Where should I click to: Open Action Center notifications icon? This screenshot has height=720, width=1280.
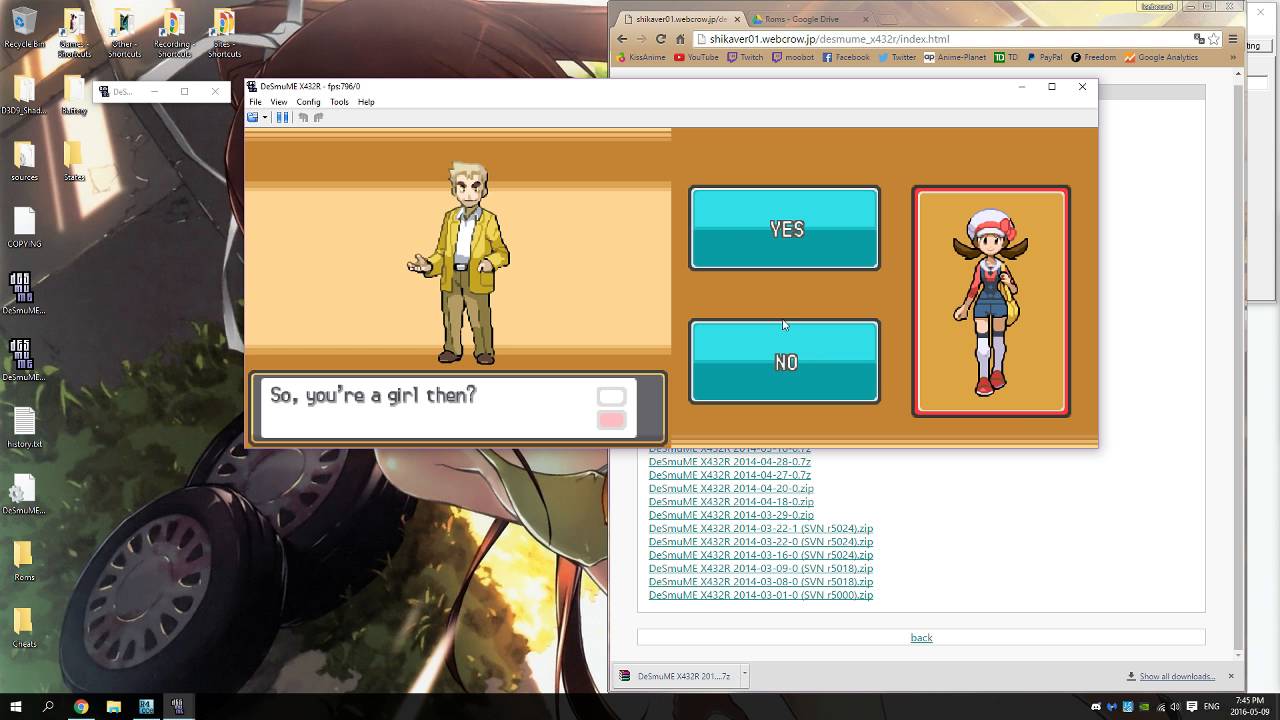pos(1192,707)
